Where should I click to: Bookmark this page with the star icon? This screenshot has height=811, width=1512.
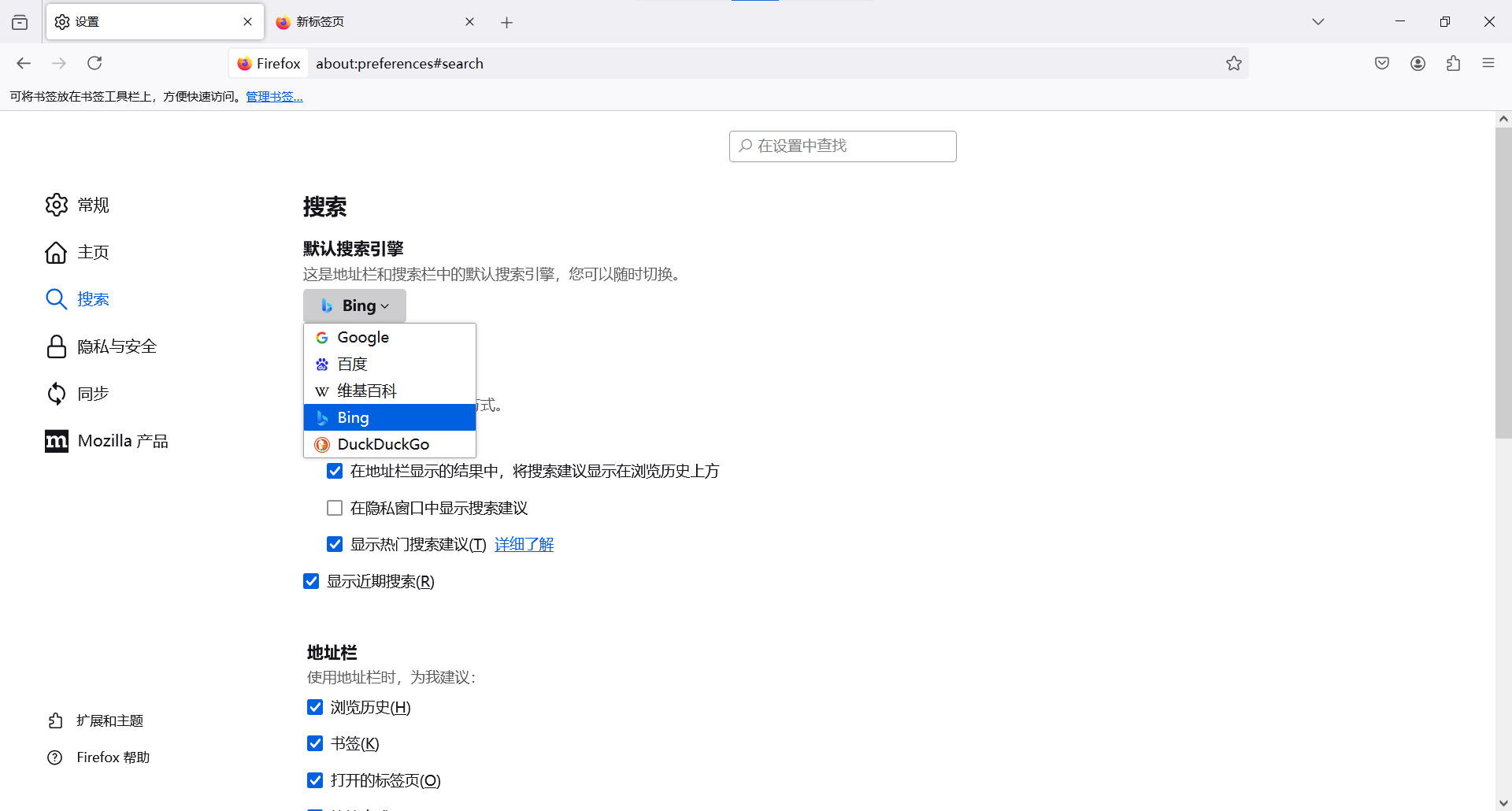1233,63
